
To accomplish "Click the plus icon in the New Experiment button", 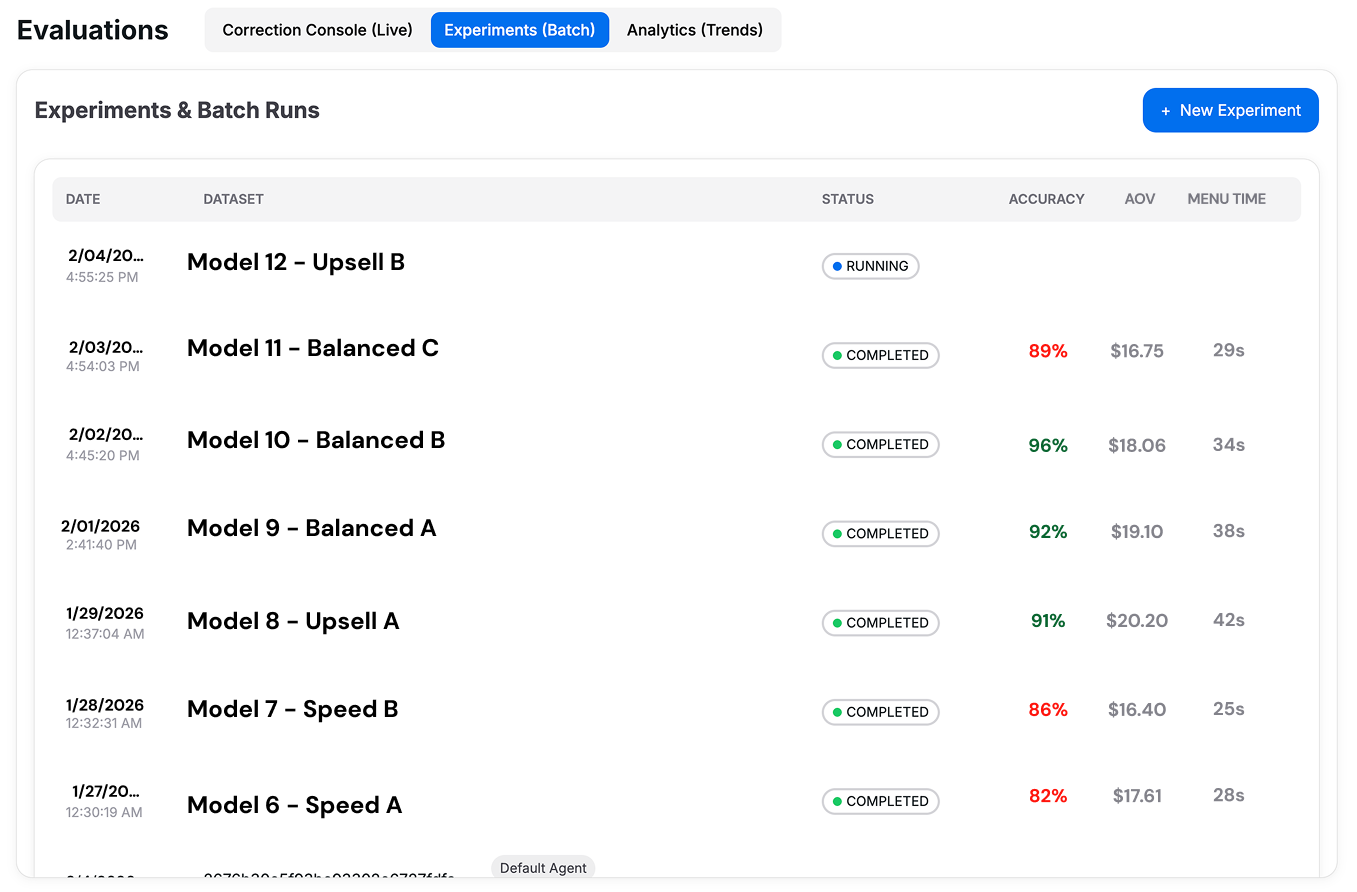I will pyautogui.click(x=1165, y=110).
